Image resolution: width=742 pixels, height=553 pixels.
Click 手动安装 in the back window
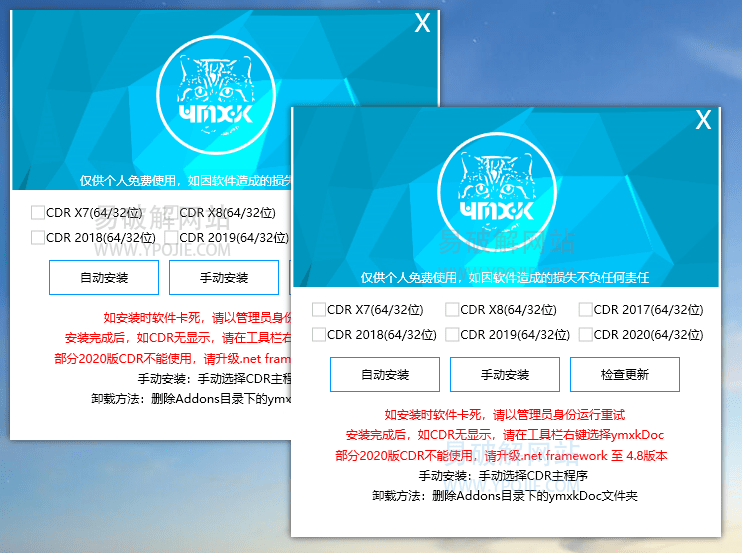[x=224, y=278]
